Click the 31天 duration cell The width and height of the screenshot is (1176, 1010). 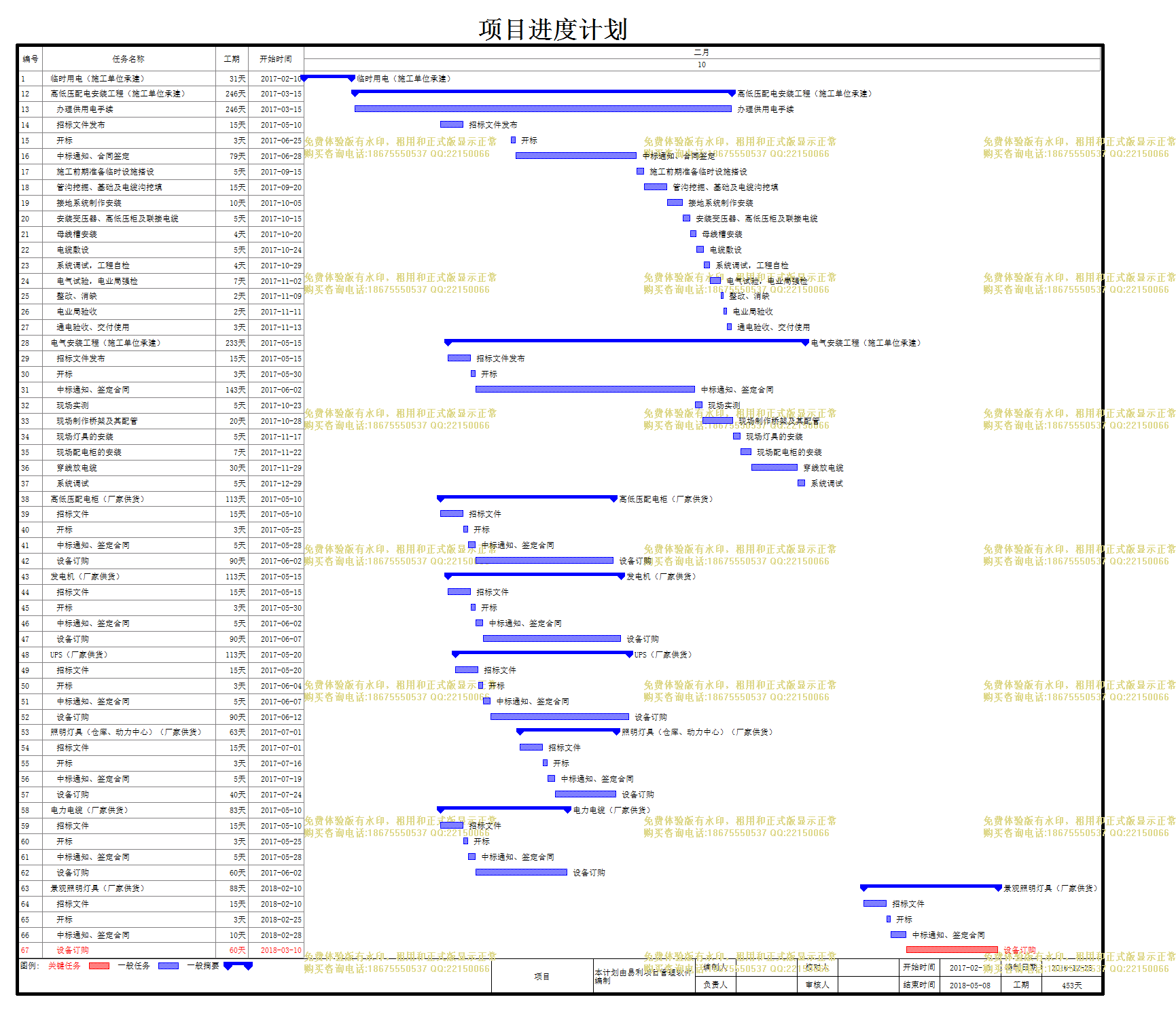(232, 79)
